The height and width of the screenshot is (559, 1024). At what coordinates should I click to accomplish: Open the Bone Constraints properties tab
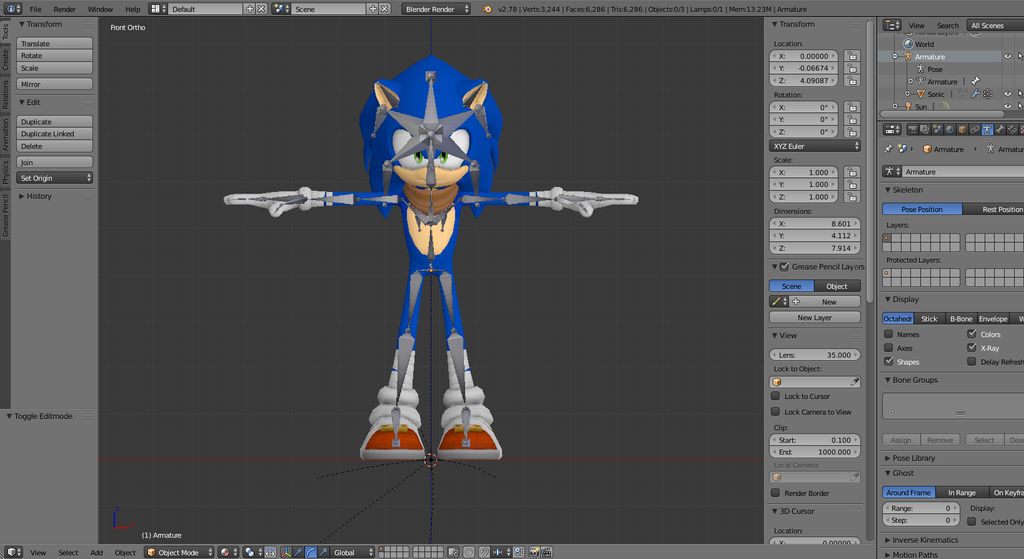coord(1013,129)
